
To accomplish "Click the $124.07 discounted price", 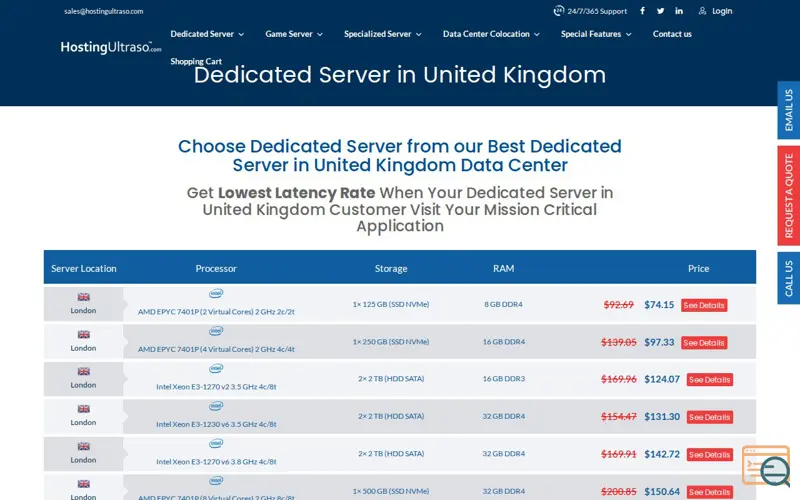I will [662, 380].
